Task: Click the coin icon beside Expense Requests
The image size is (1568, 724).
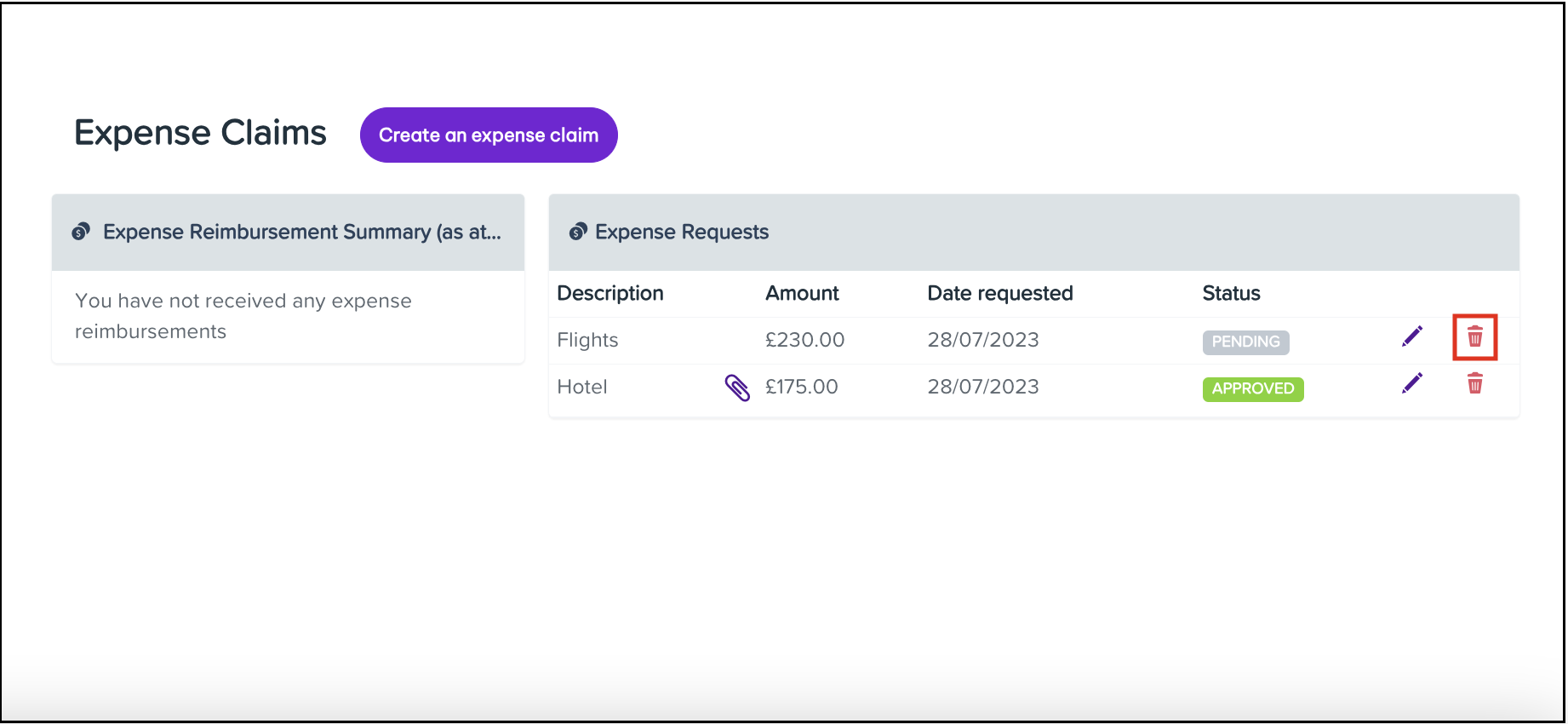Action: point(578,232)
